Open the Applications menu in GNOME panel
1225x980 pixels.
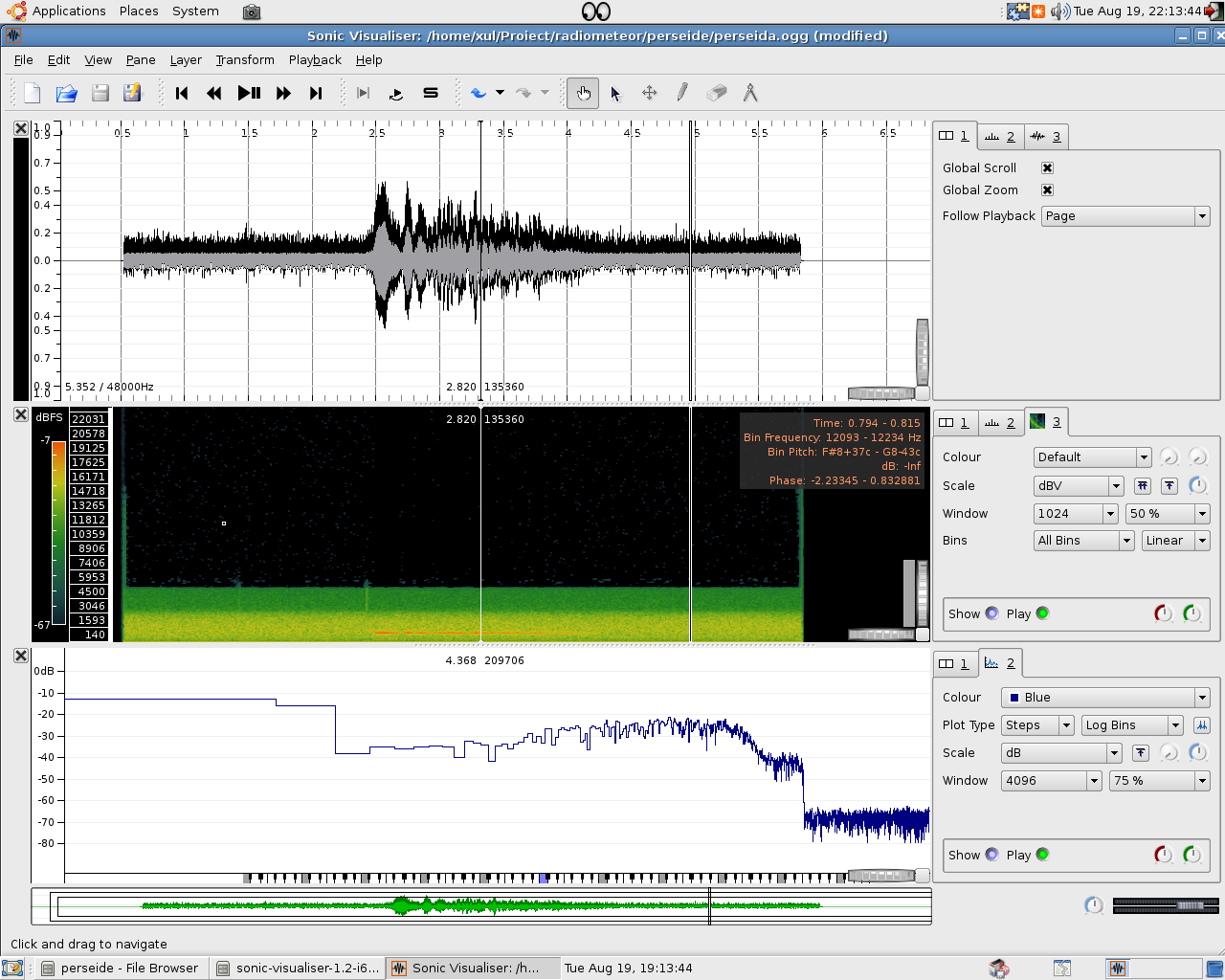(57, 11)
